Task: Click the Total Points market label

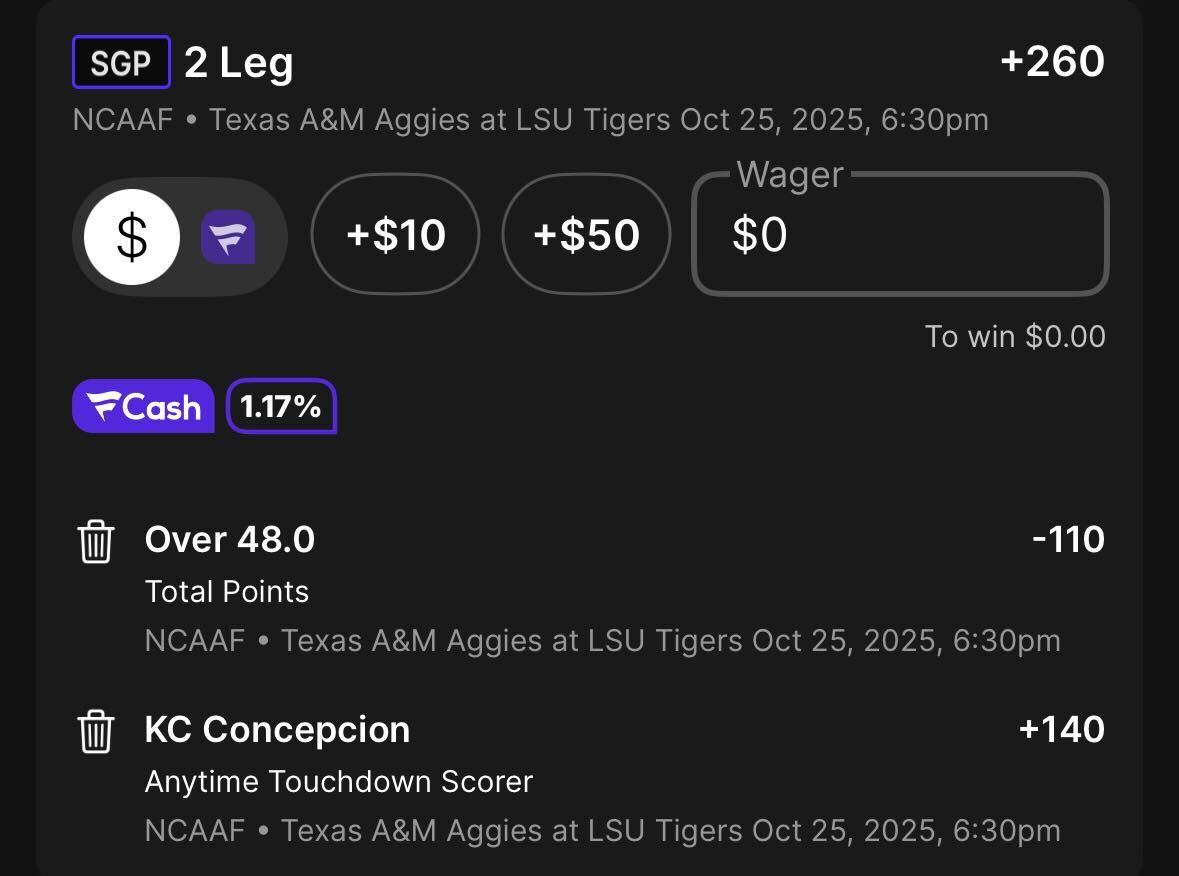Action: [227, 592]
